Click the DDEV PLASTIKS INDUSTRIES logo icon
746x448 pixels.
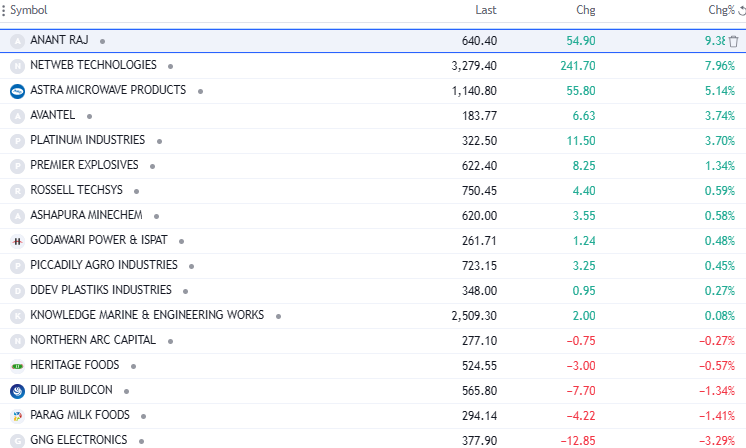17,291
